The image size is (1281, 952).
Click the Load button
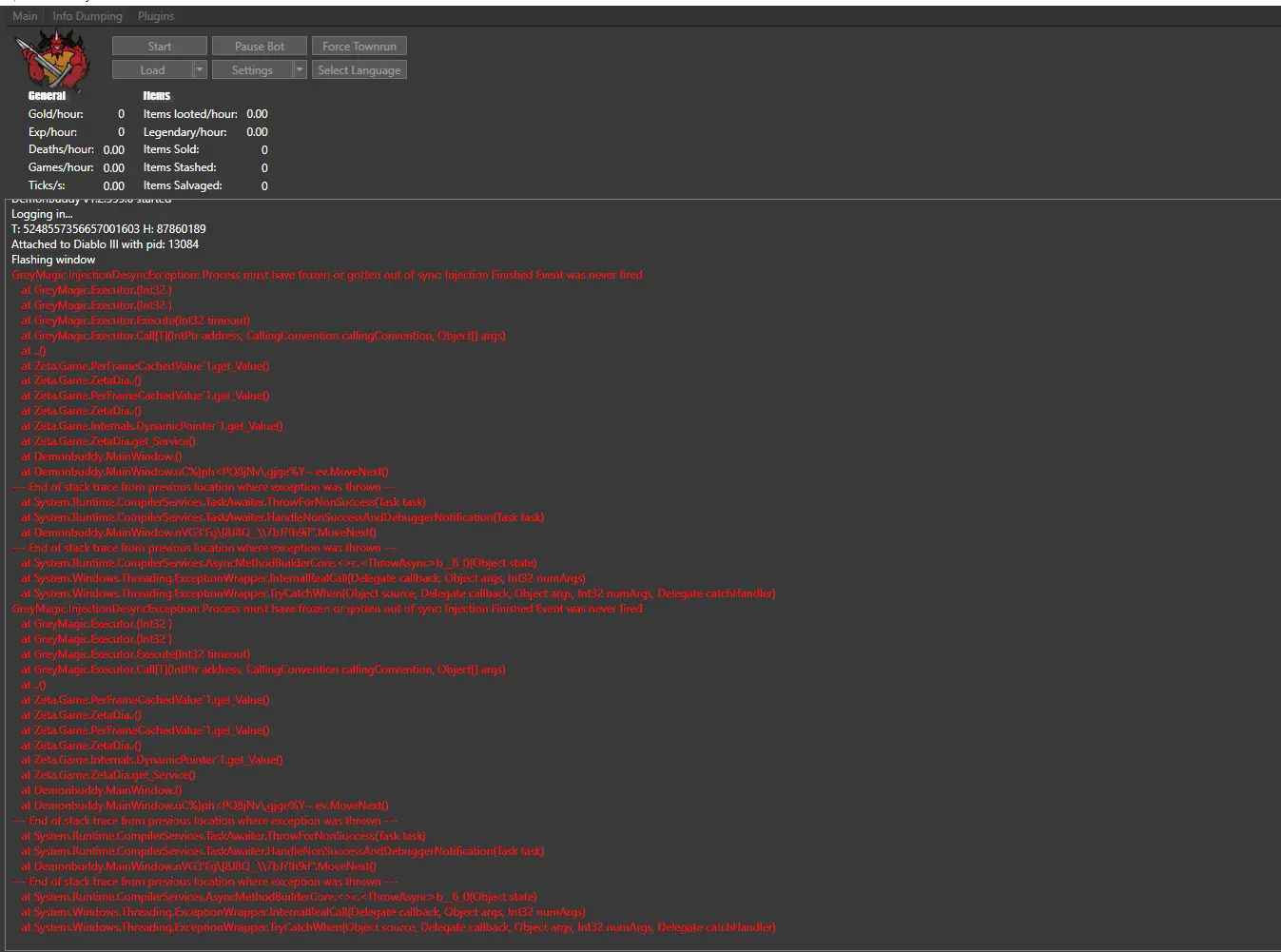pos(152,69)
